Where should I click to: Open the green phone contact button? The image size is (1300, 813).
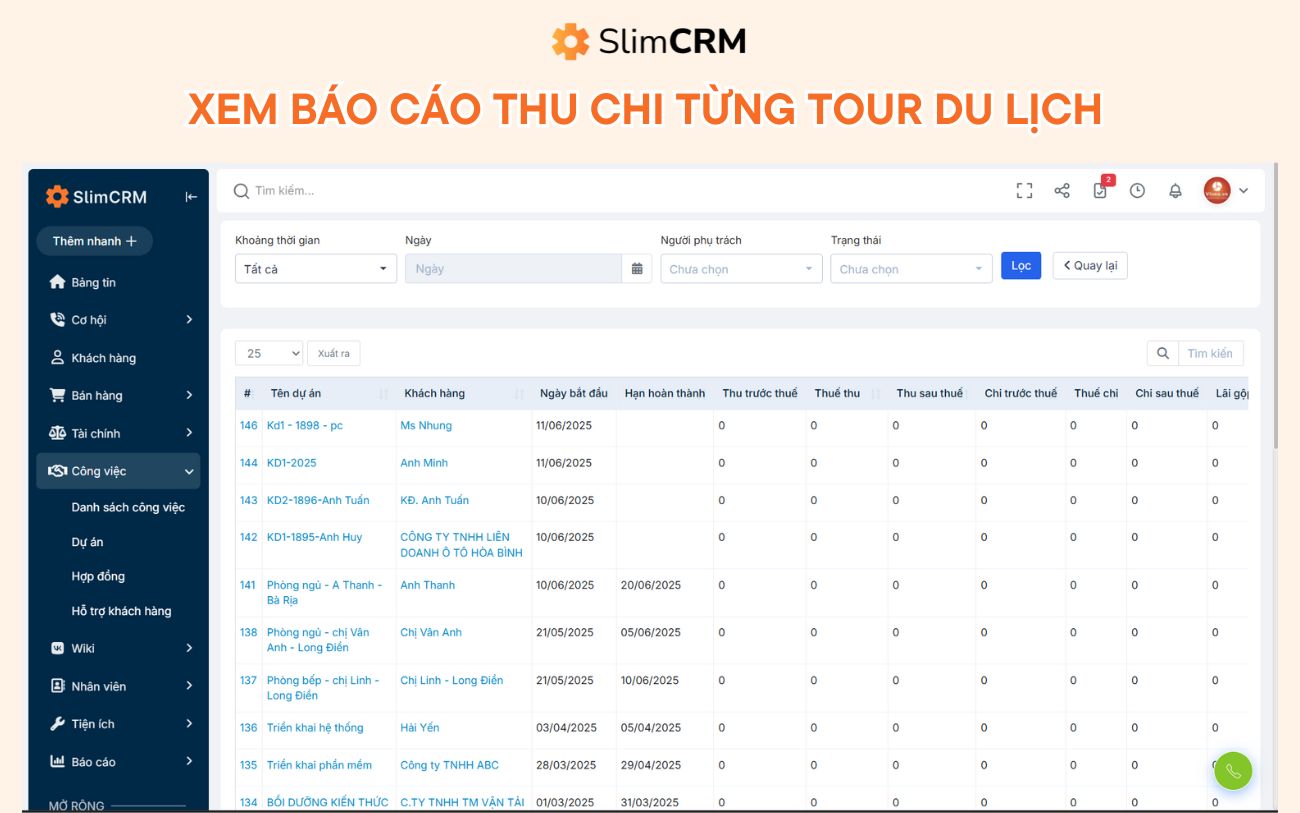click(1232, 770)
